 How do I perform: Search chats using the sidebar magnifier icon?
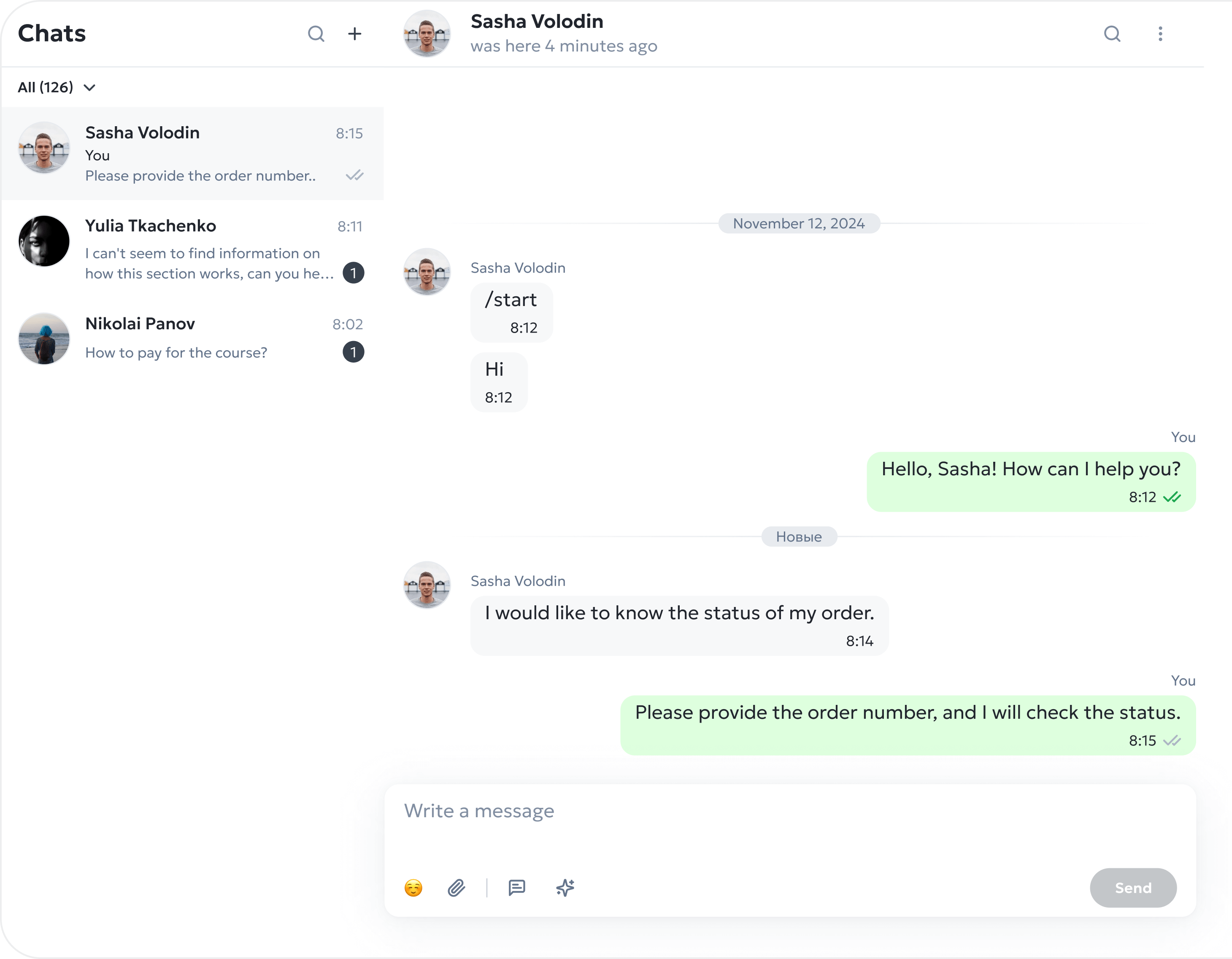click(316, 34)
